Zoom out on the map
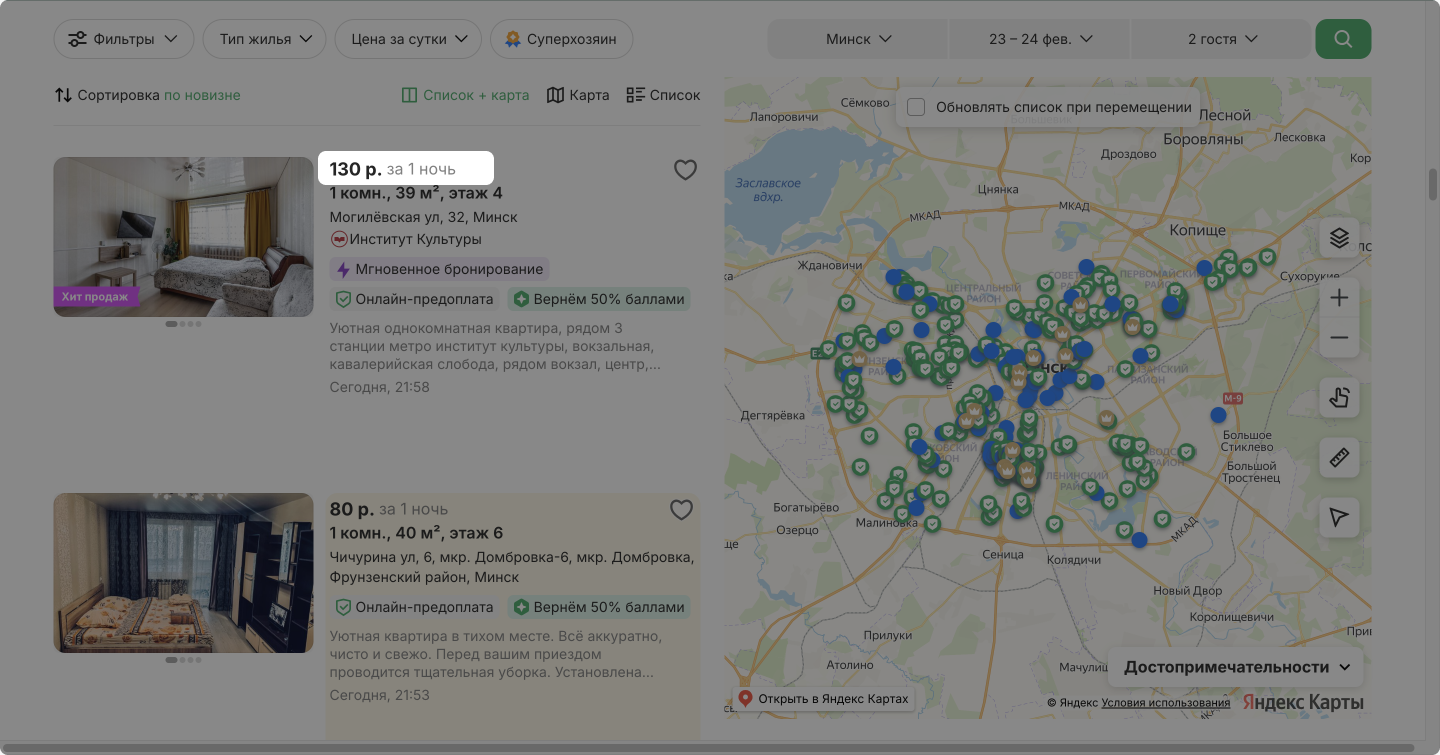1440x755 pixels. [x=1339, y=338]
